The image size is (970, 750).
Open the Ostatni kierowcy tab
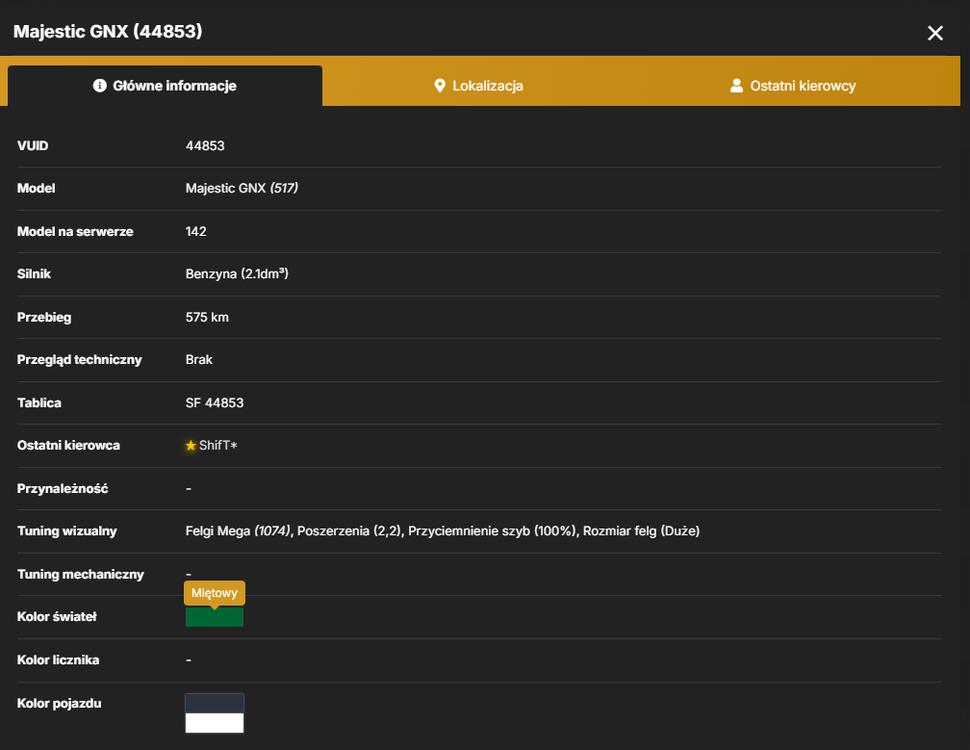pyautogui.click(x=792, y=85)
